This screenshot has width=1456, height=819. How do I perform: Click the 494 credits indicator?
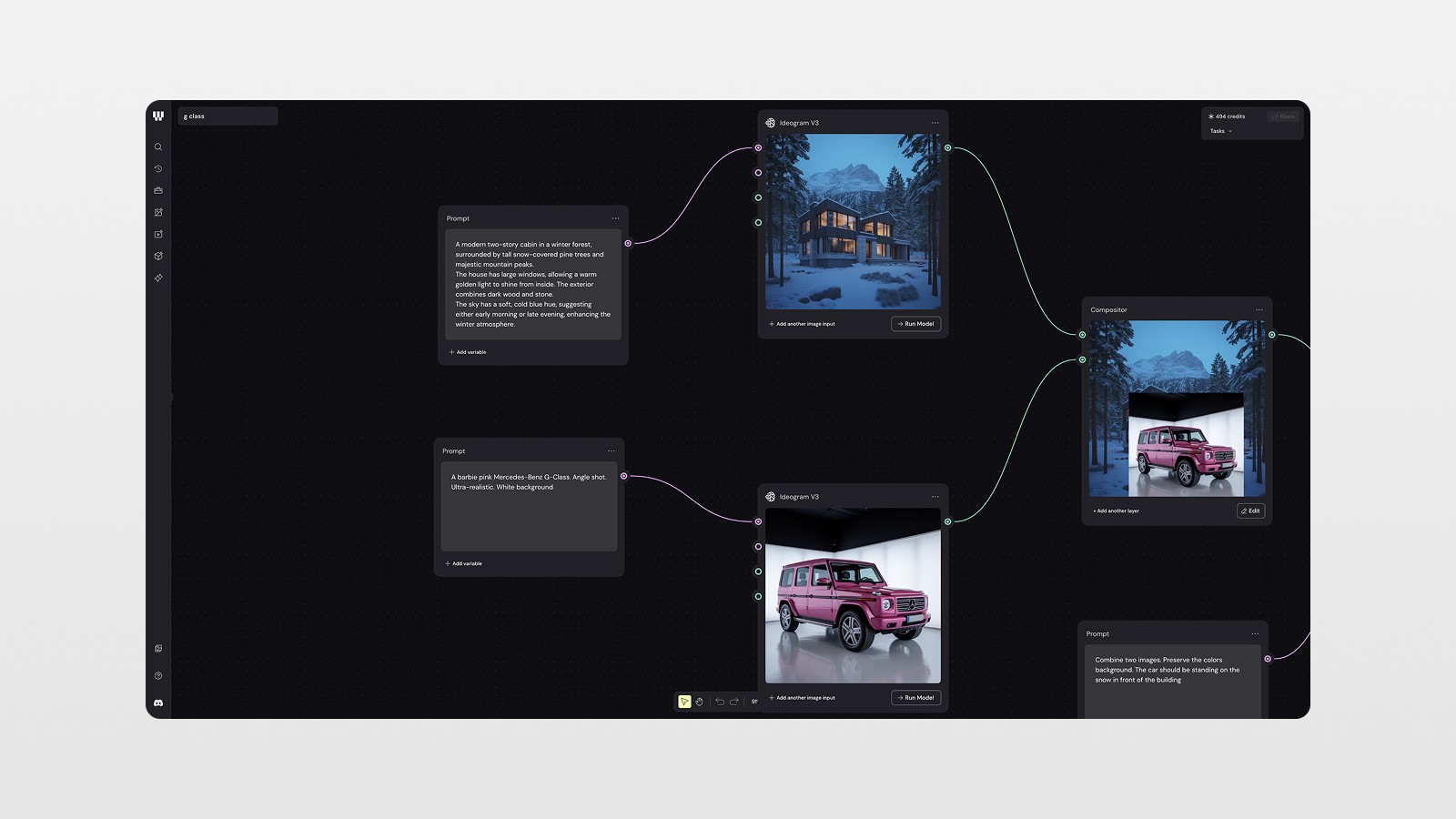(1227, 116)
